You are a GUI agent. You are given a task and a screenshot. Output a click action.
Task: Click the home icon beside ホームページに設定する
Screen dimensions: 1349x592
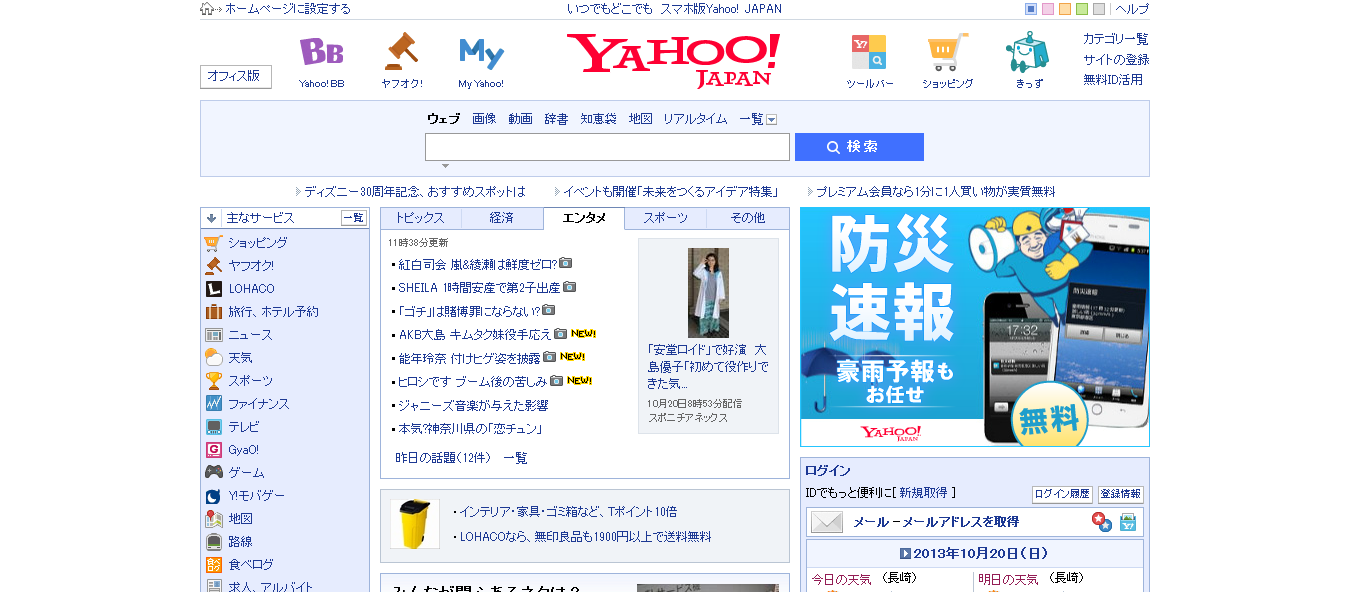tap(208, 9)
